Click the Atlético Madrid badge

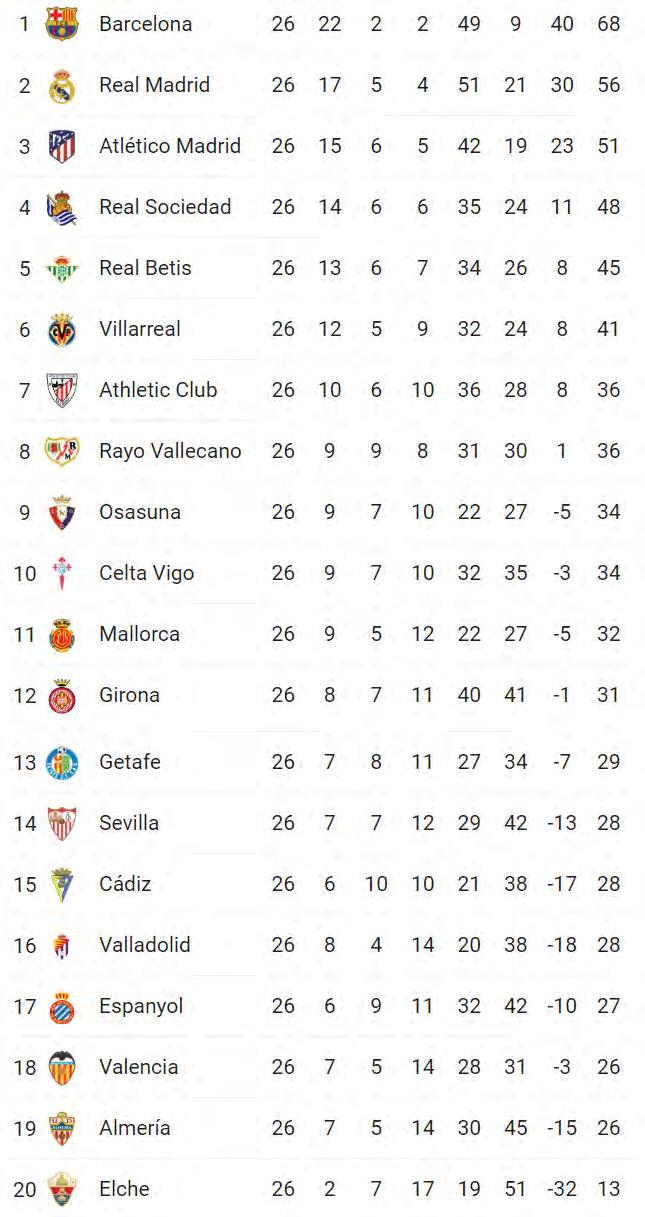point(62,146)
